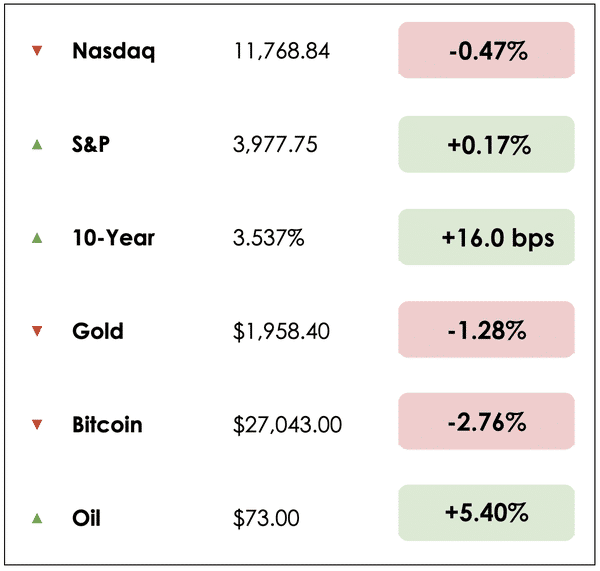Click the Nasdaq value 11,768.84
600x571 pixels.
click(x=281, y=51)
